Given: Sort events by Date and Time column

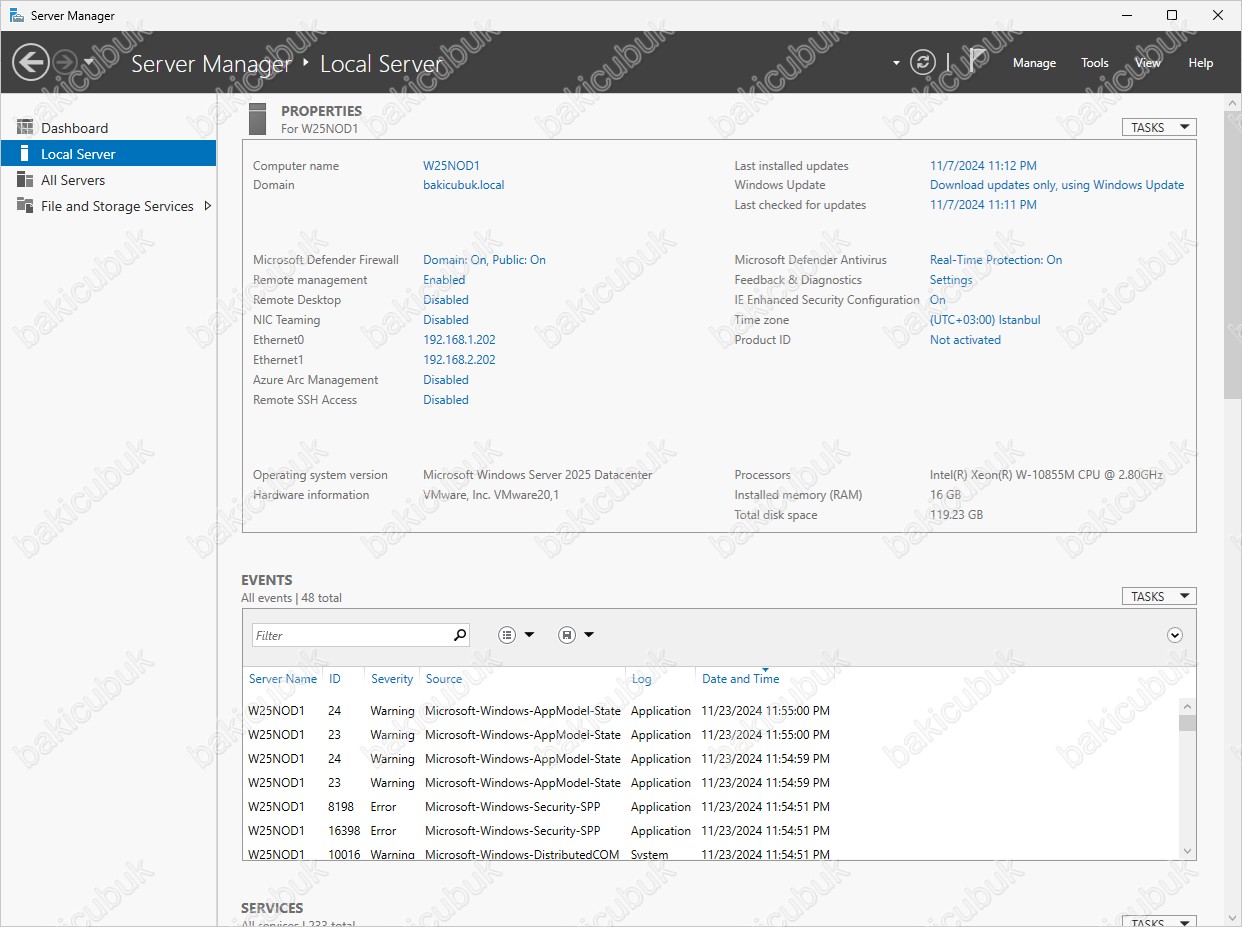Looking at the screenshot, I should 740,679.
